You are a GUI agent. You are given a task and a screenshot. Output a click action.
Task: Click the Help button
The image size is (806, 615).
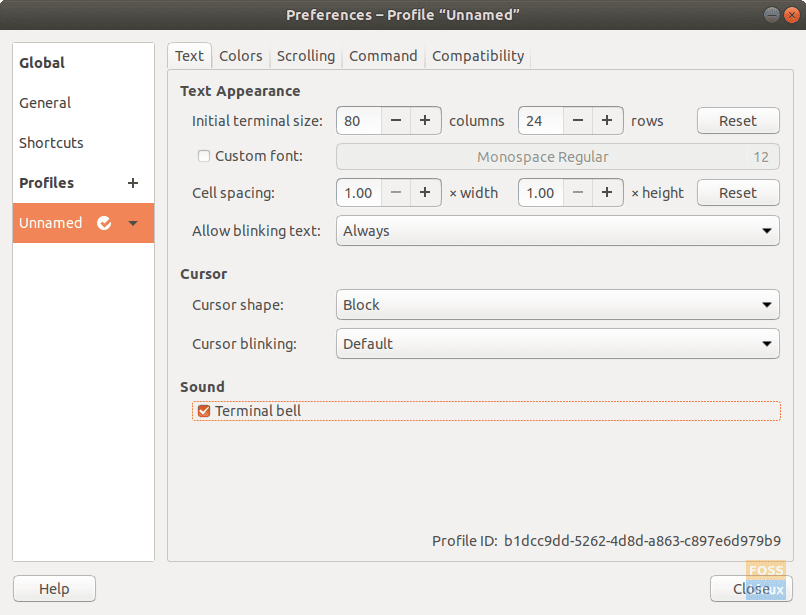click(x=54, y=588)
